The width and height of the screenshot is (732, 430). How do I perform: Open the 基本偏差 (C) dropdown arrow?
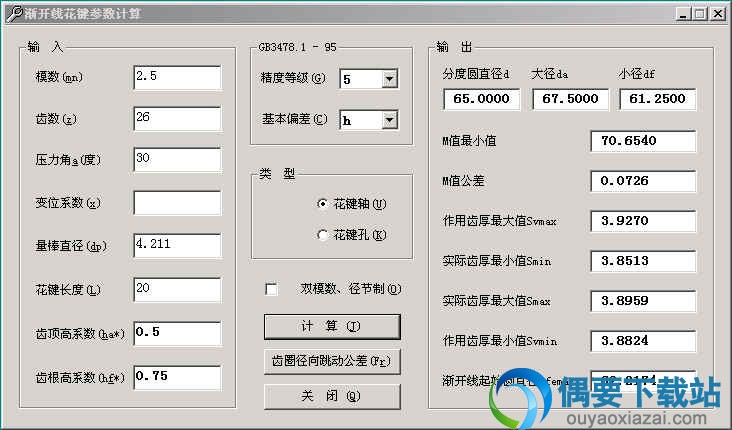click(x=389, y=120)
